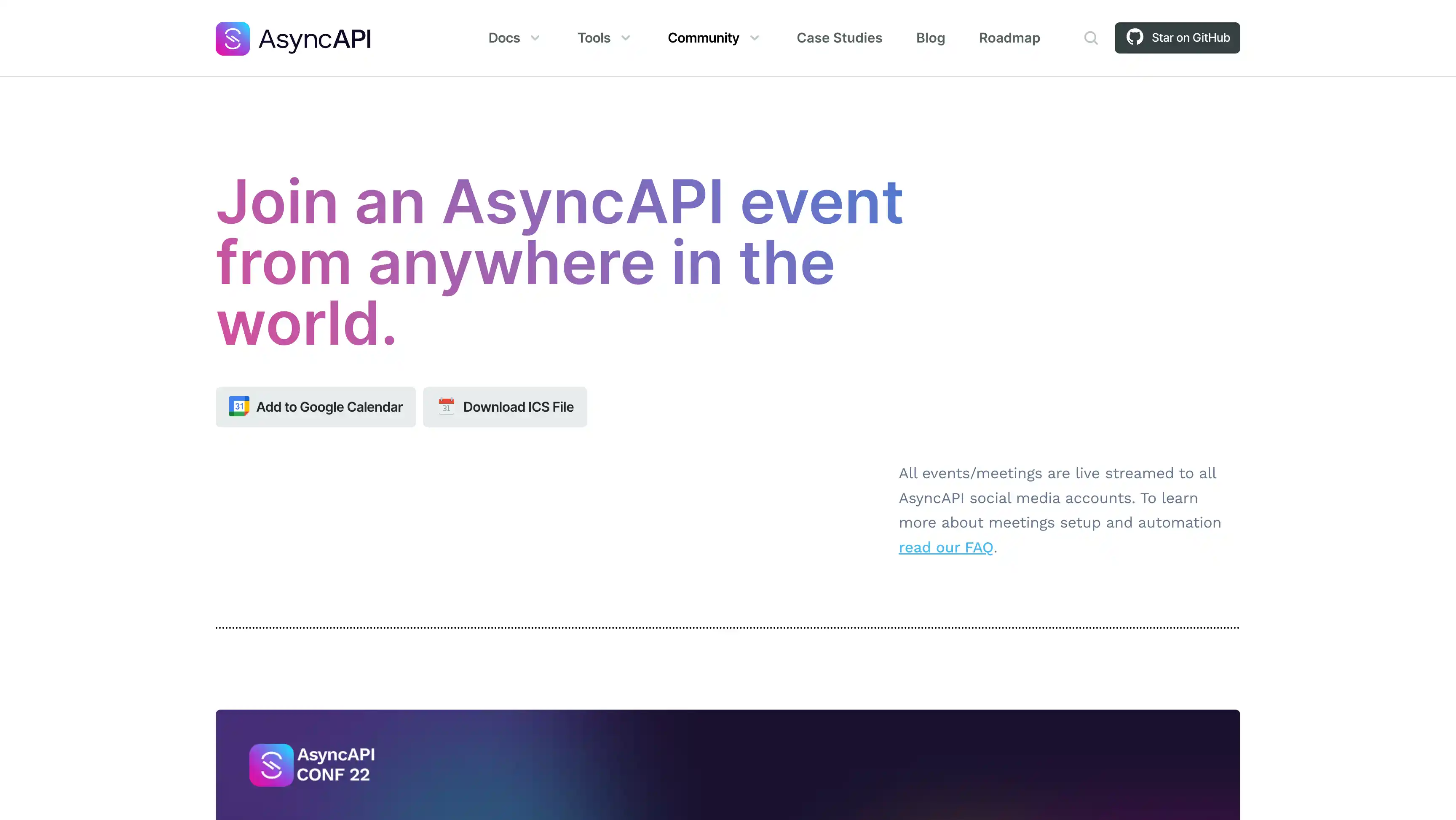Screen dimensions: 1456x820
Task: Expand the Docs dropdown chevron
Action: (x=535, y=38)
